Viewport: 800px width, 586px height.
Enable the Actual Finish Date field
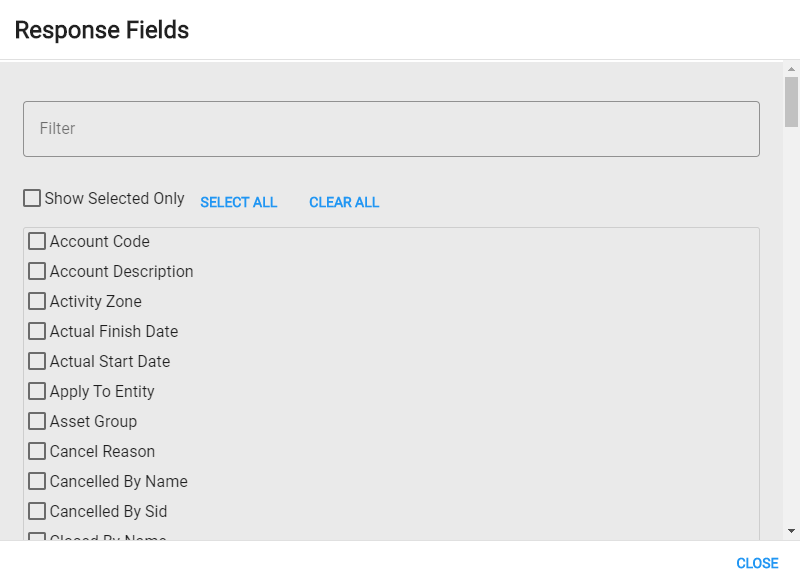click(x=37, y=331)
